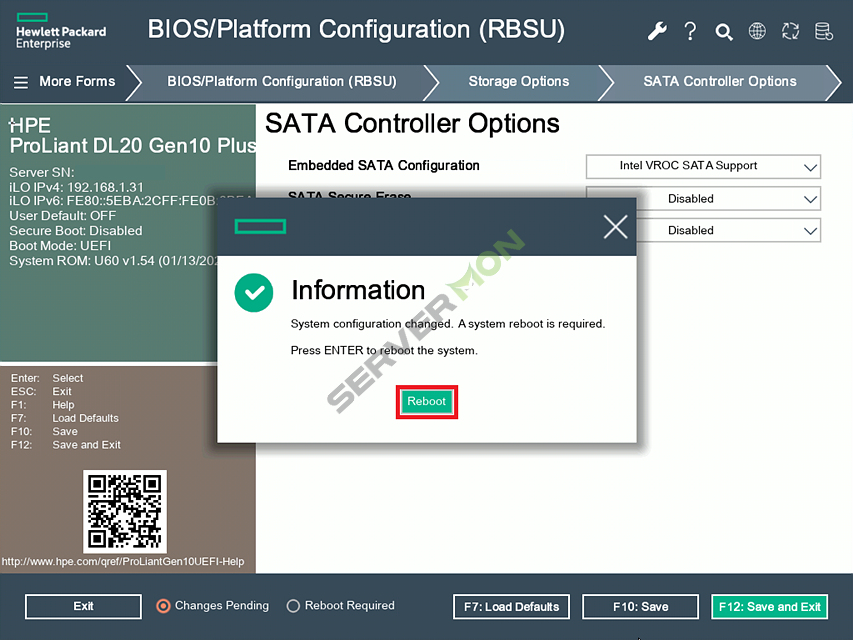Click the SATA Controller Options page heading
The height and width of the screenshot is (640, 853).
pos(412,124)
